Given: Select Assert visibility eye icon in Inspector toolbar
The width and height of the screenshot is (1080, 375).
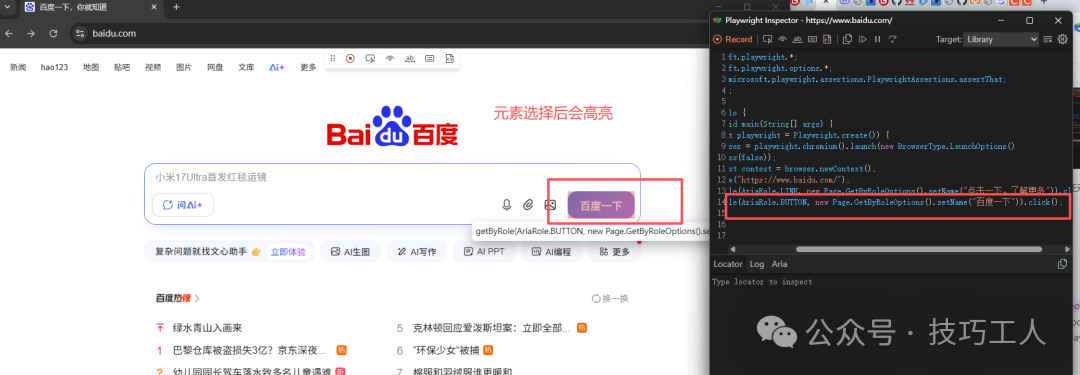Looking at the screenshot, I should [782, 39].
